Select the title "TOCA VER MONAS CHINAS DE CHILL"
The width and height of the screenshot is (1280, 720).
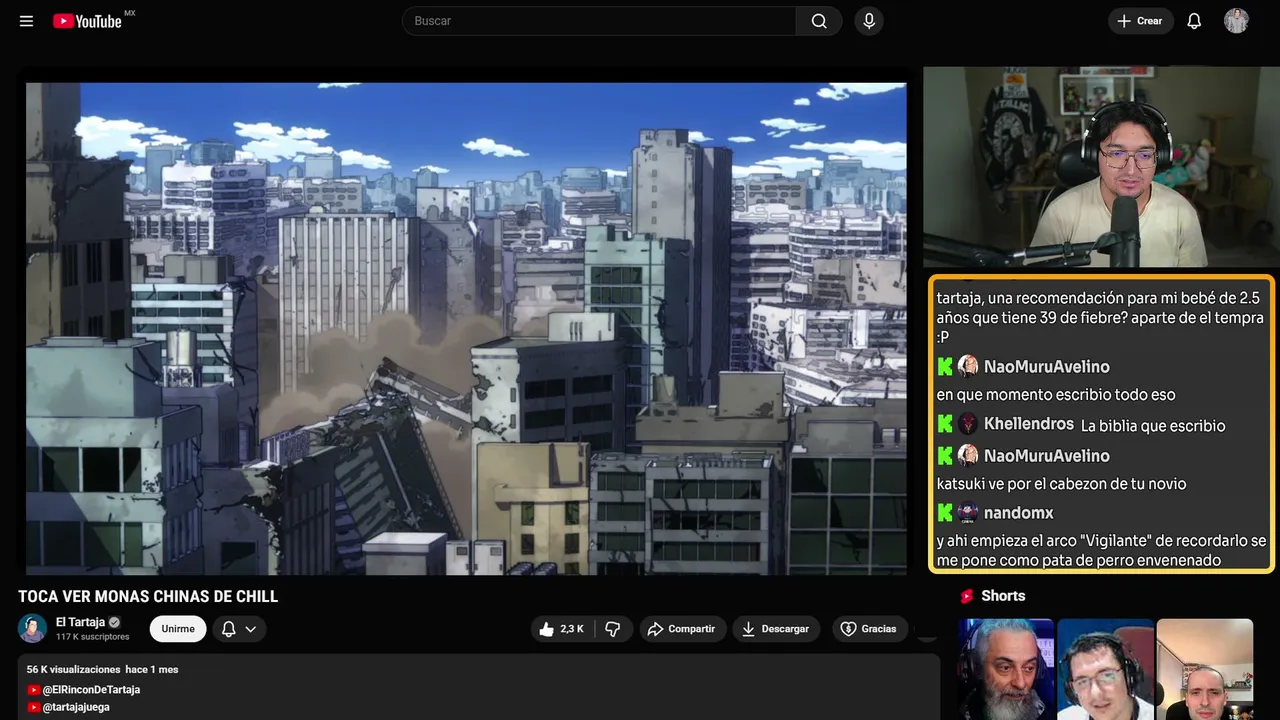point(148,597)
